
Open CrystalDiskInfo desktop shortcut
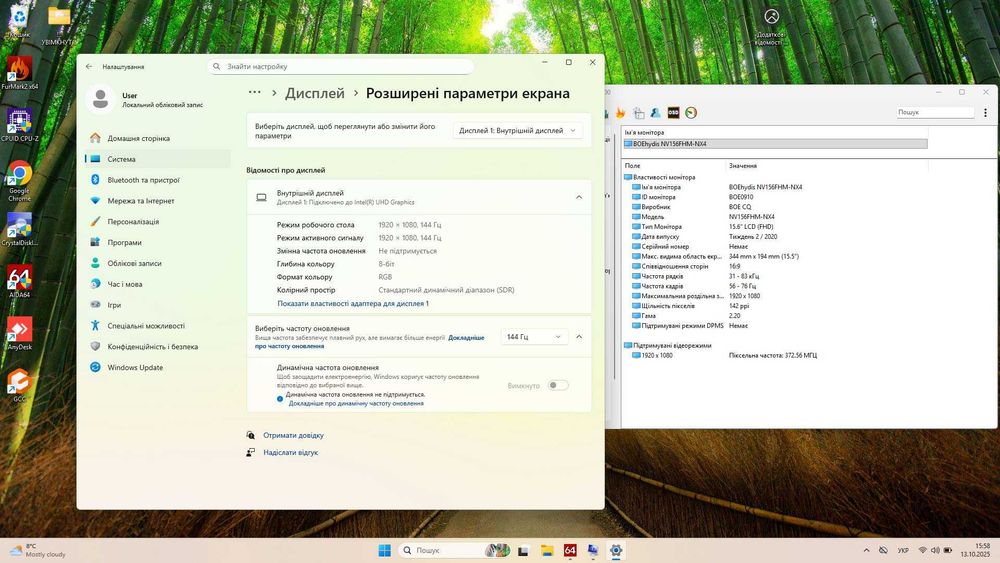(19, 230)
